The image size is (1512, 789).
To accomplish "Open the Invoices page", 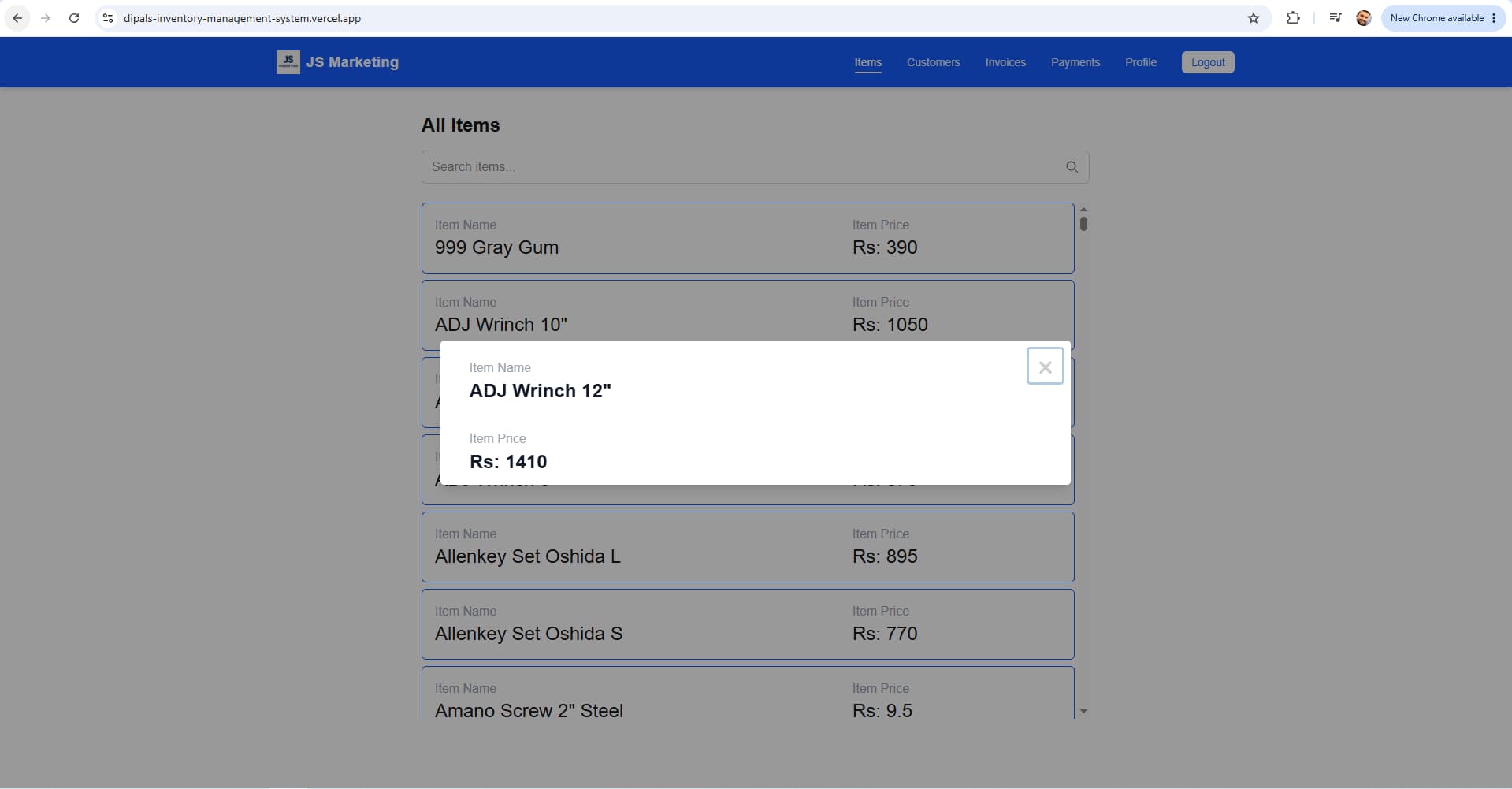I will click(1005, 62).
